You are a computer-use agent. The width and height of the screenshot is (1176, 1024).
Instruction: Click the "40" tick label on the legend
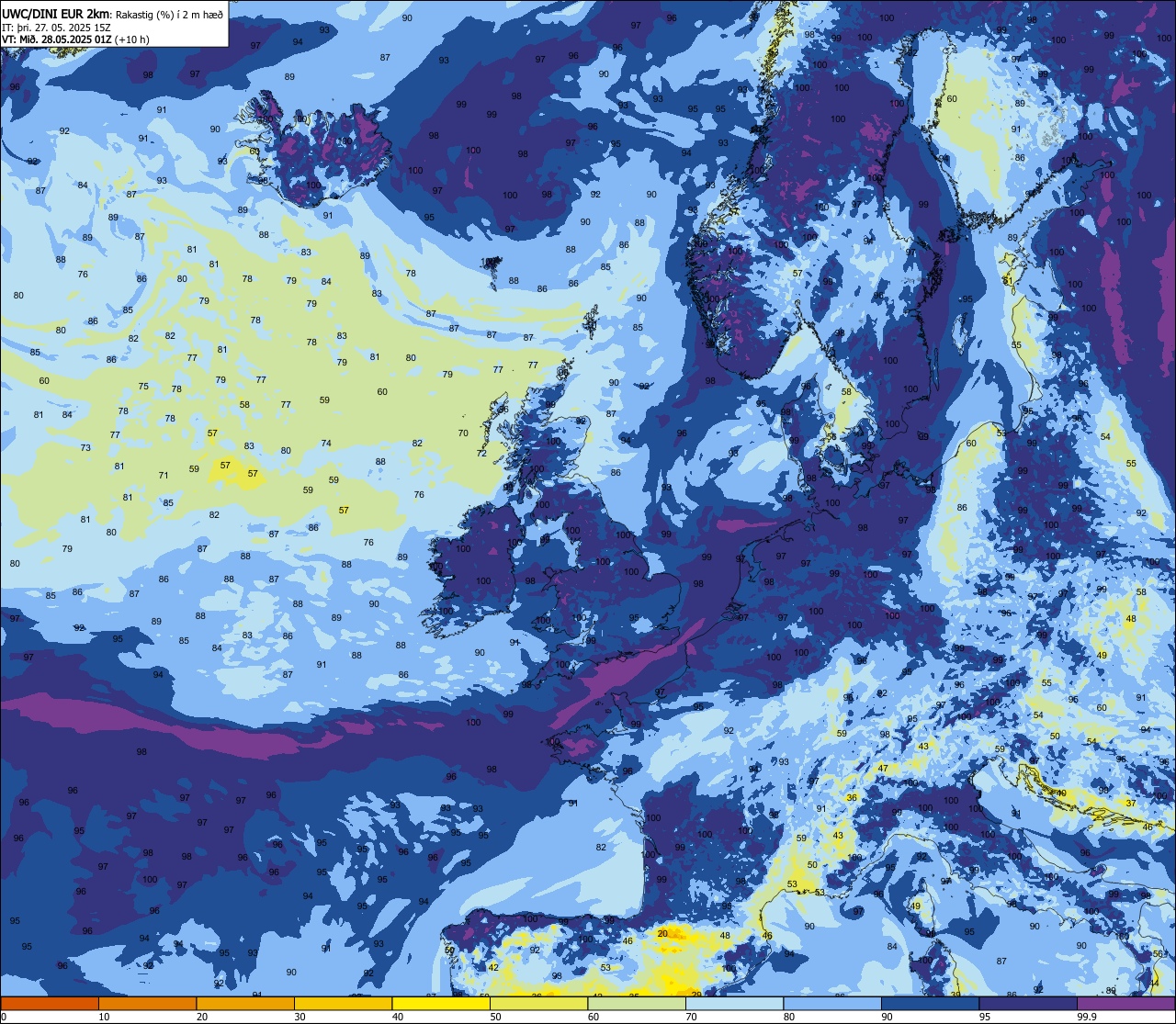[x=398, y=1016]
